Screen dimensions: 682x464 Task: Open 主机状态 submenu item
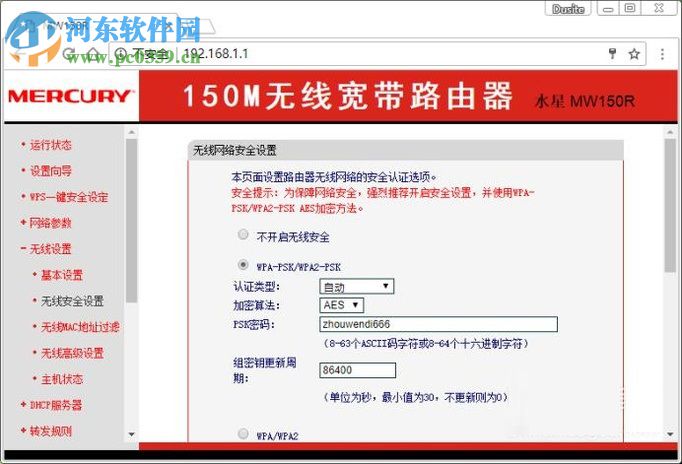tap(62, 379)
